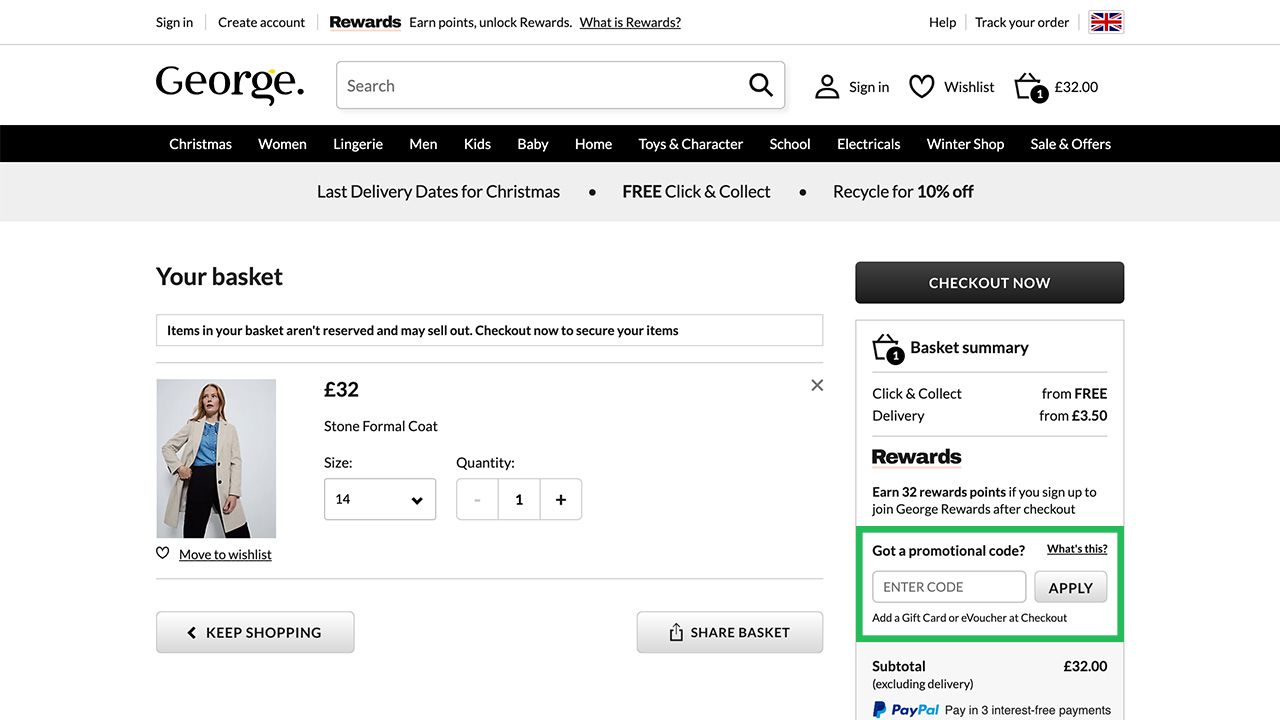Click Last Delivery Dates for Christmas
The image size is (1280, 720).
[438, 192]
